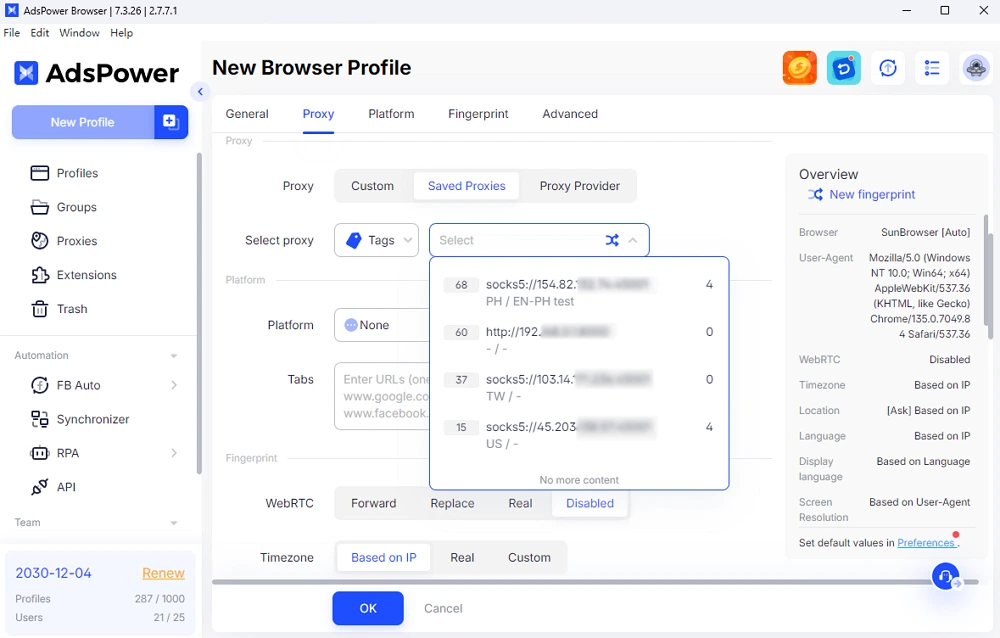Open the Help menu

[121, 33]
